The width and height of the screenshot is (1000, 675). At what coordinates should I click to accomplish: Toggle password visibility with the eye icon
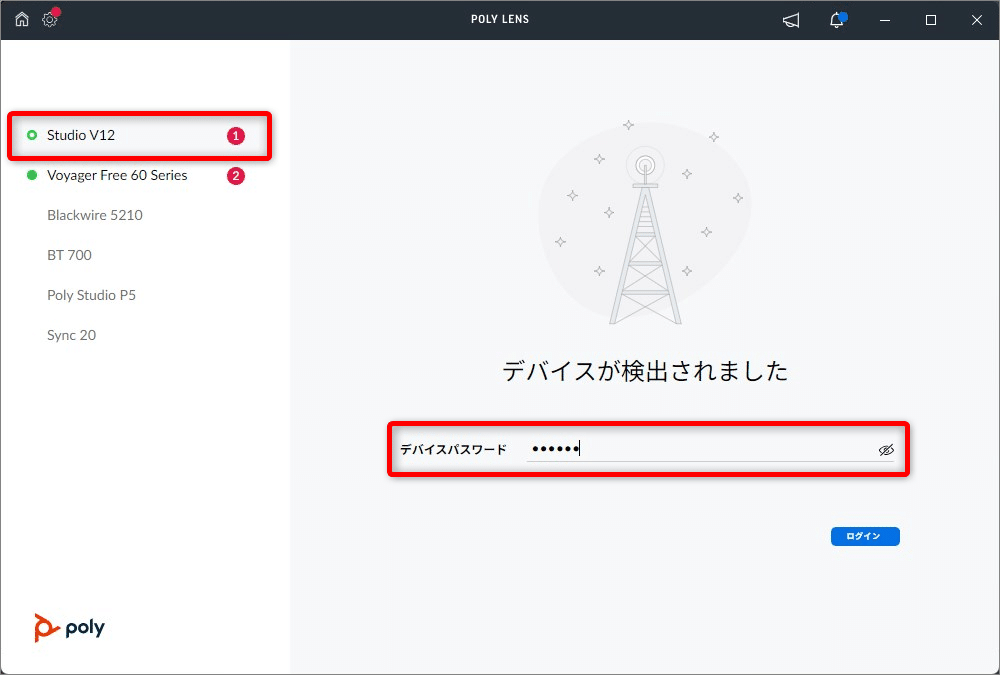pyautogui.click(x=886, y=449)
